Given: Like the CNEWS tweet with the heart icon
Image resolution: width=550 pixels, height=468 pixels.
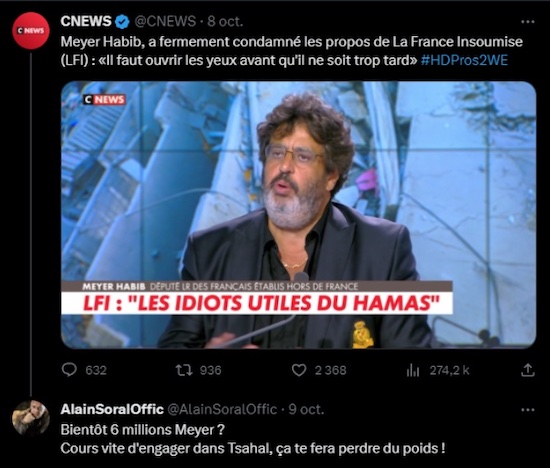Looking at the screenshot, I should [x=299, y=370].
